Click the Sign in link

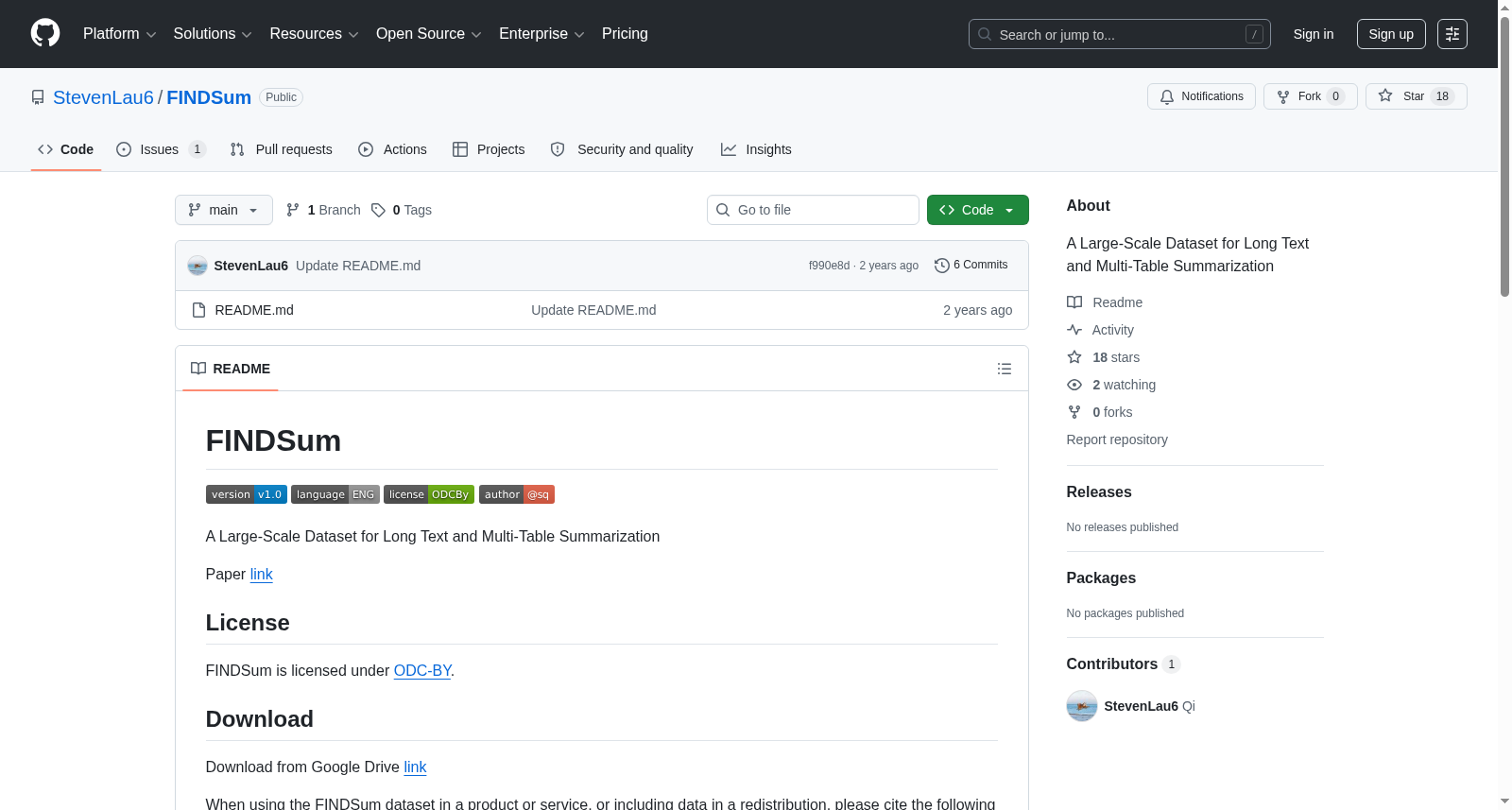click(1314, 34)
